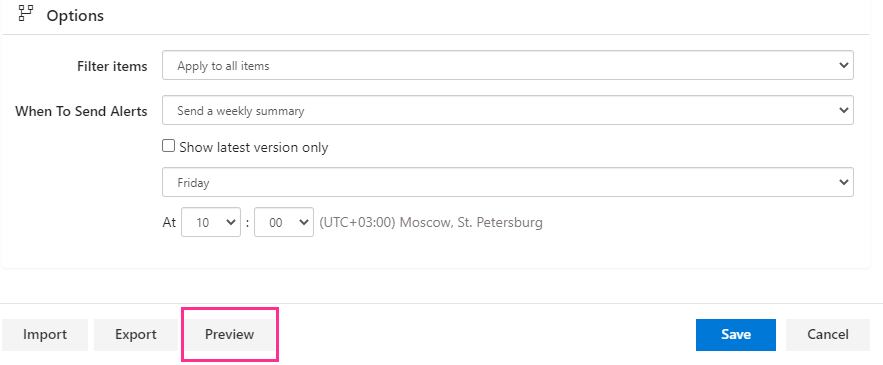Viewport: 883px width, 365px height.
Task: Open the minutes dropdown showing 00
Action: tap(284, 222)
